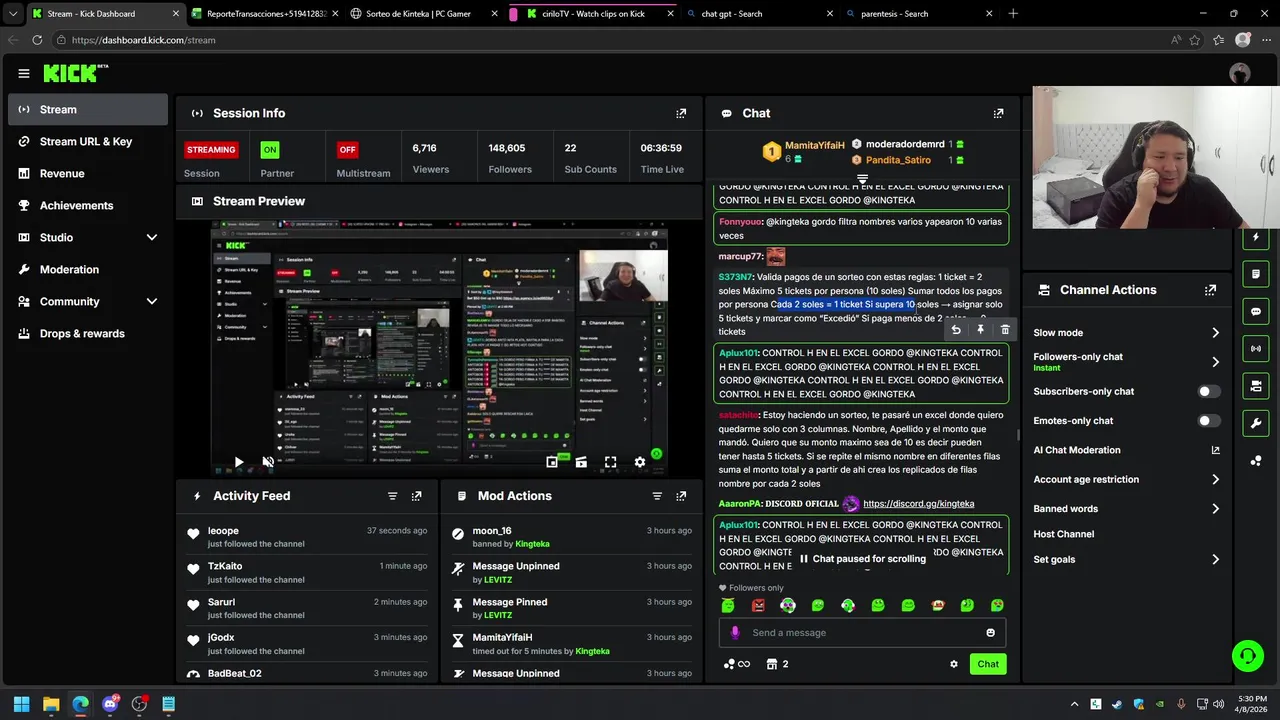The height and width of the screenshot is (720, 1280).
Task: Click the purple microphone icon in chat input
Action: [x=735, y=632]
